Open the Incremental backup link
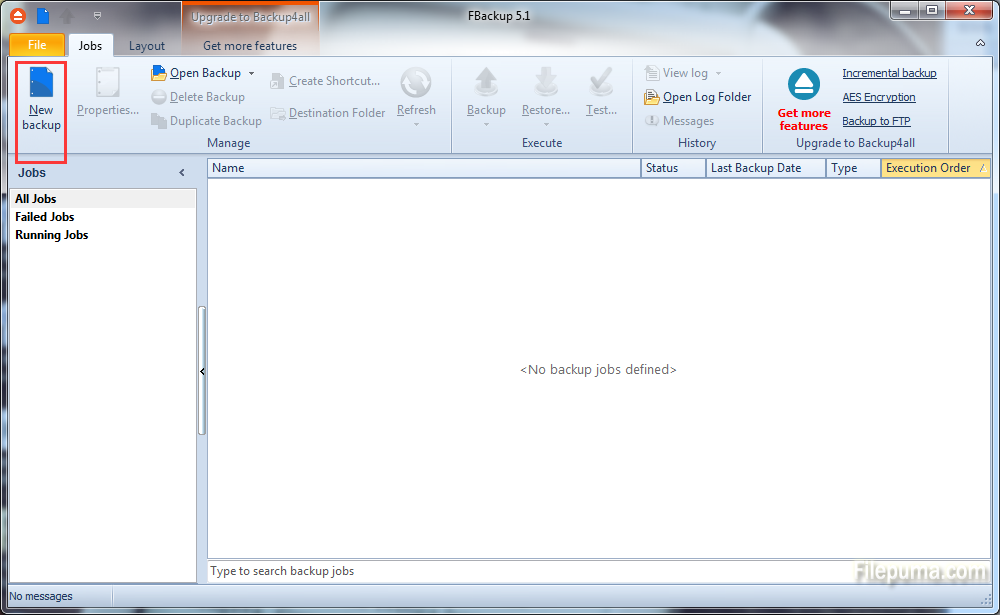The height and width of the screenshot is (615, 1000). (x=889, y=73)
